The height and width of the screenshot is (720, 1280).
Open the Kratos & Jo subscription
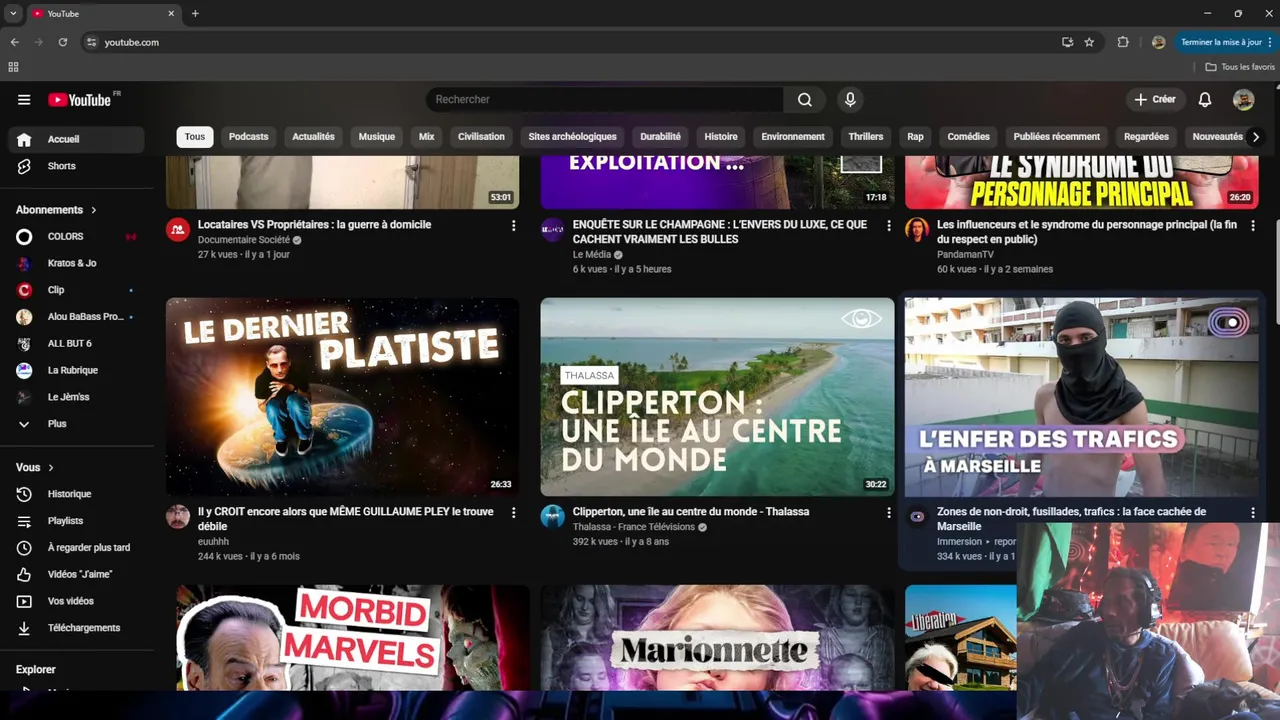pos(76,263)
